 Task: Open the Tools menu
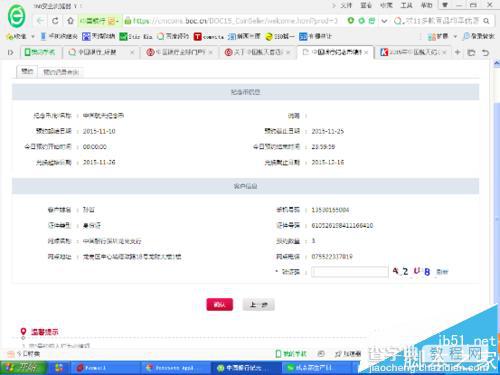pos(406,5)
